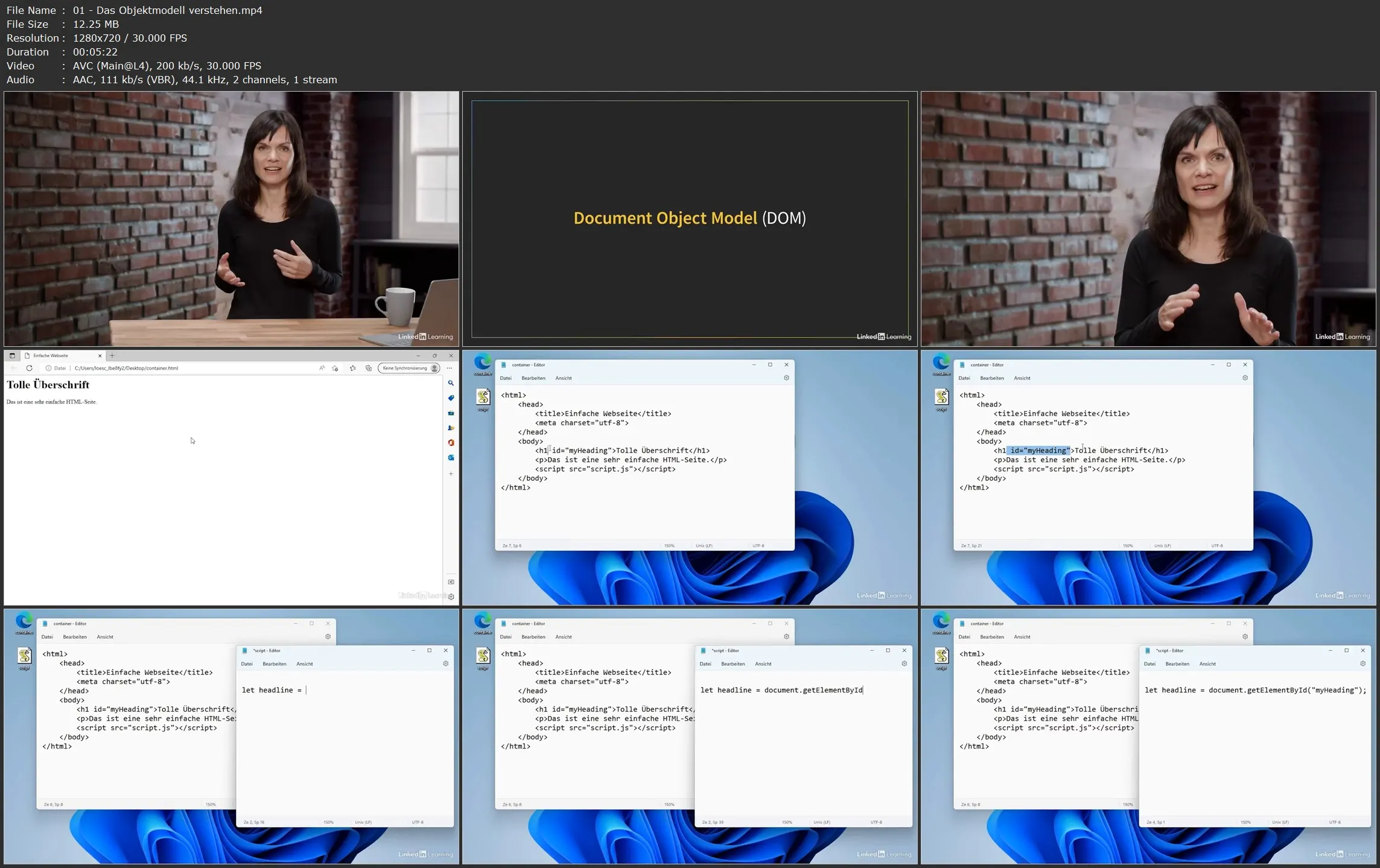
Task: Open close-up presenter frame without the mug
Action: [1148, 219]
